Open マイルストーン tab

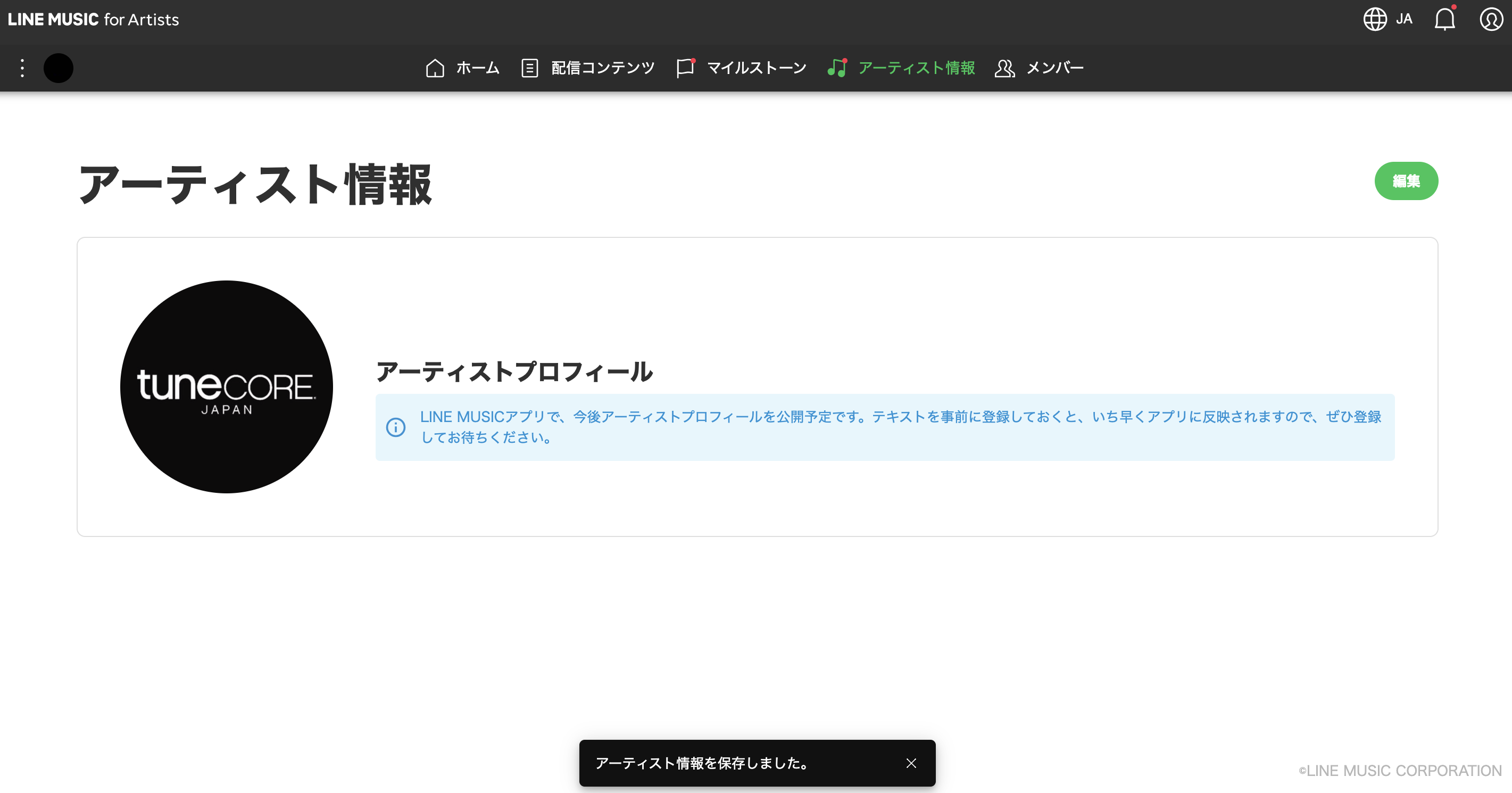coord(757,68)
